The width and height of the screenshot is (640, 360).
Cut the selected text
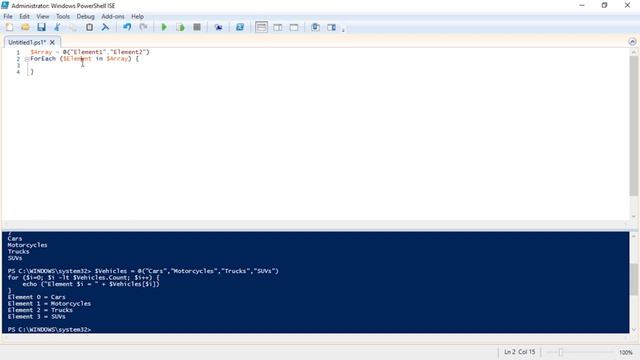coord(57,27)
